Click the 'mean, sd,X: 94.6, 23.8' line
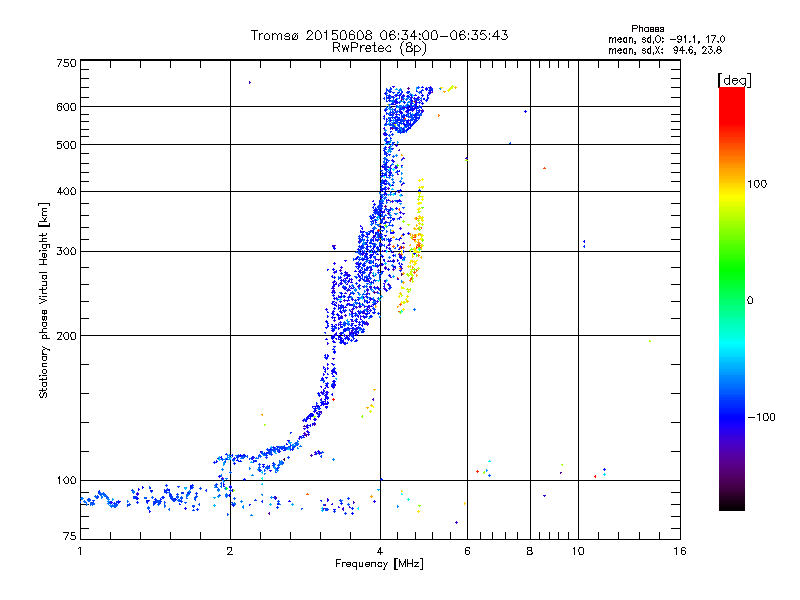This screenshot has height=600, width=800. [x=665, y=50]
